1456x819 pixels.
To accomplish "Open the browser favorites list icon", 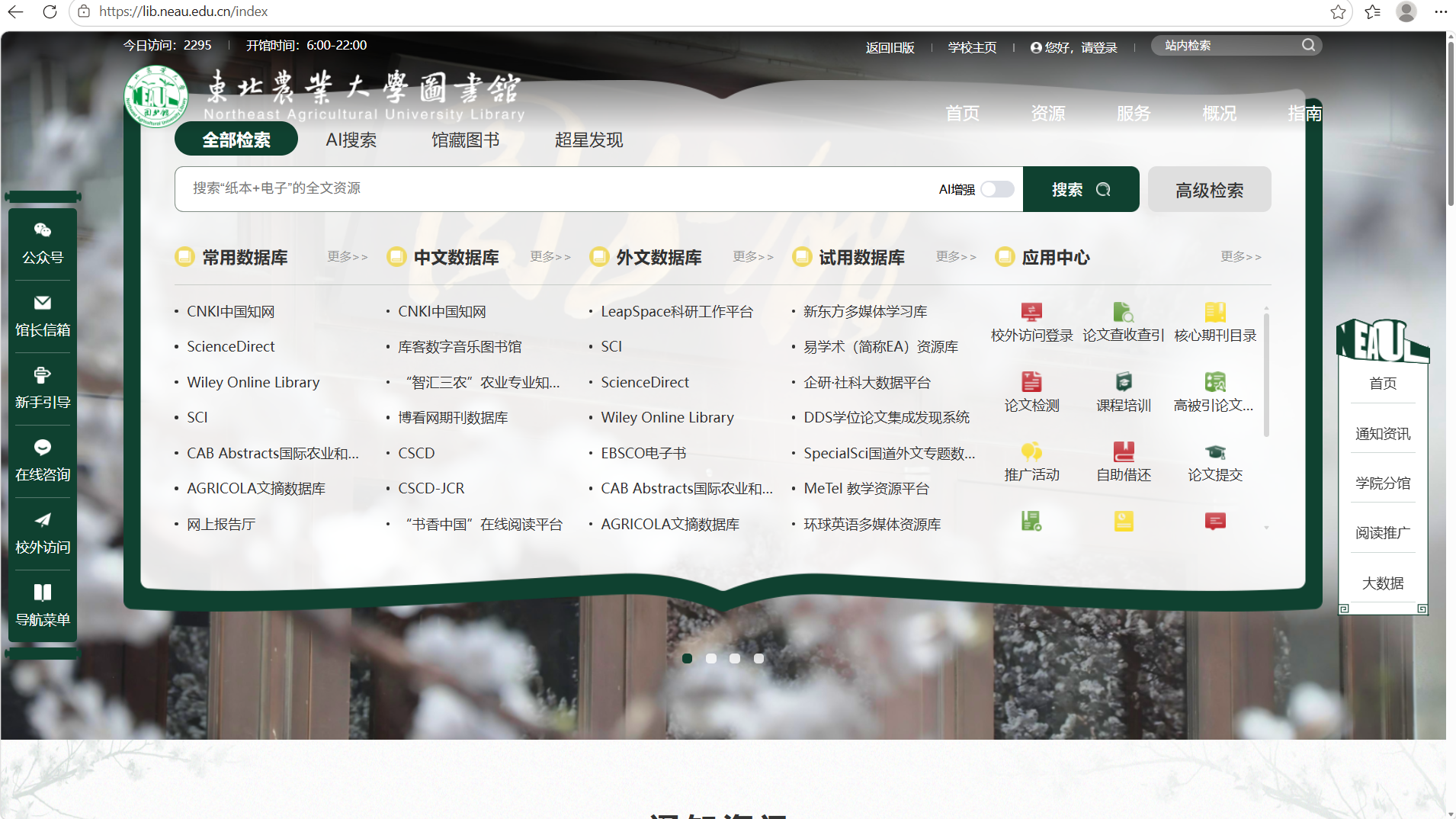I will [1373, 11].
